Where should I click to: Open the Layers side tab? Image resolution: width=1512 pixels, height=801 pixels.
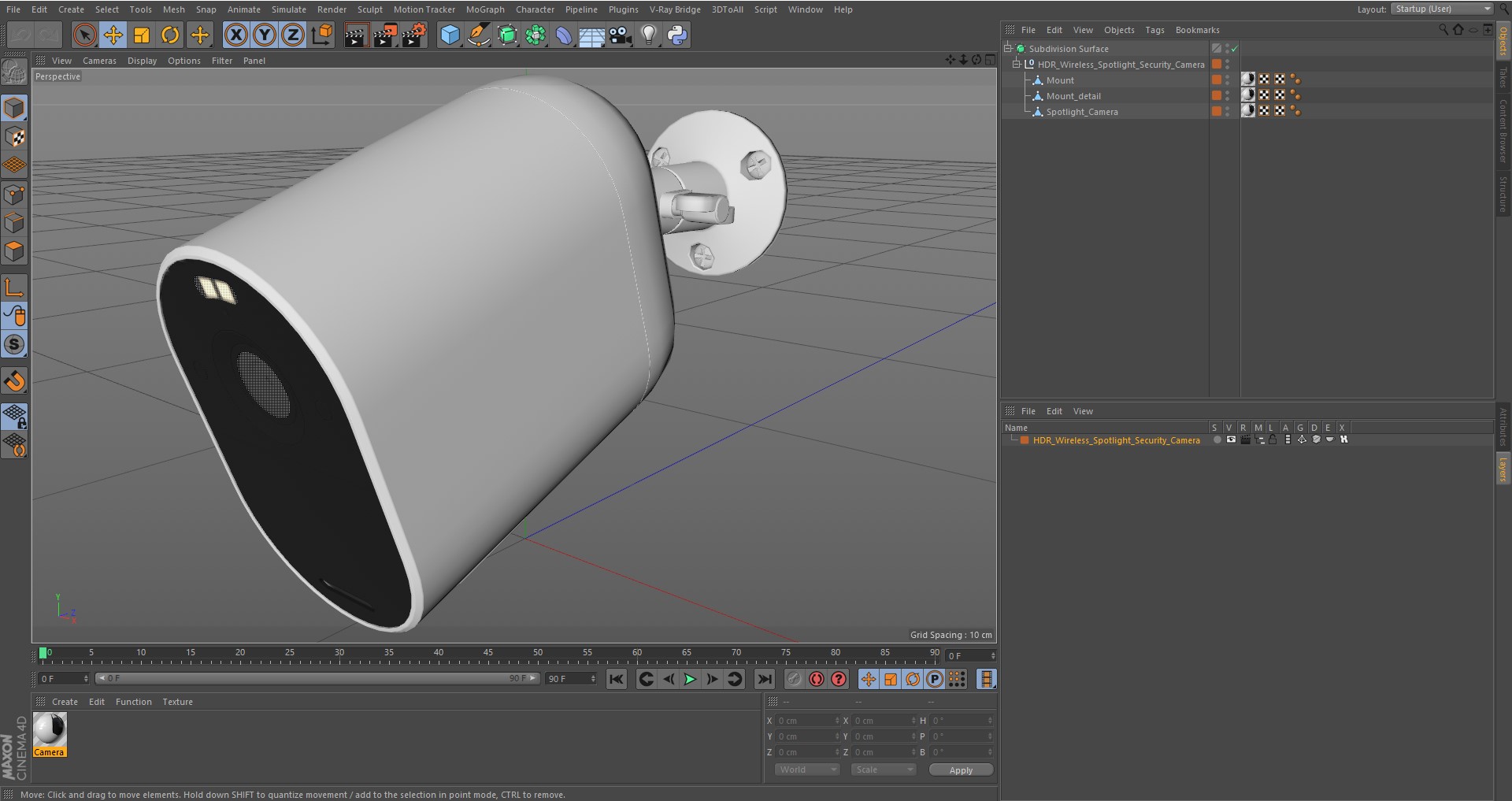click(1503, 469)
